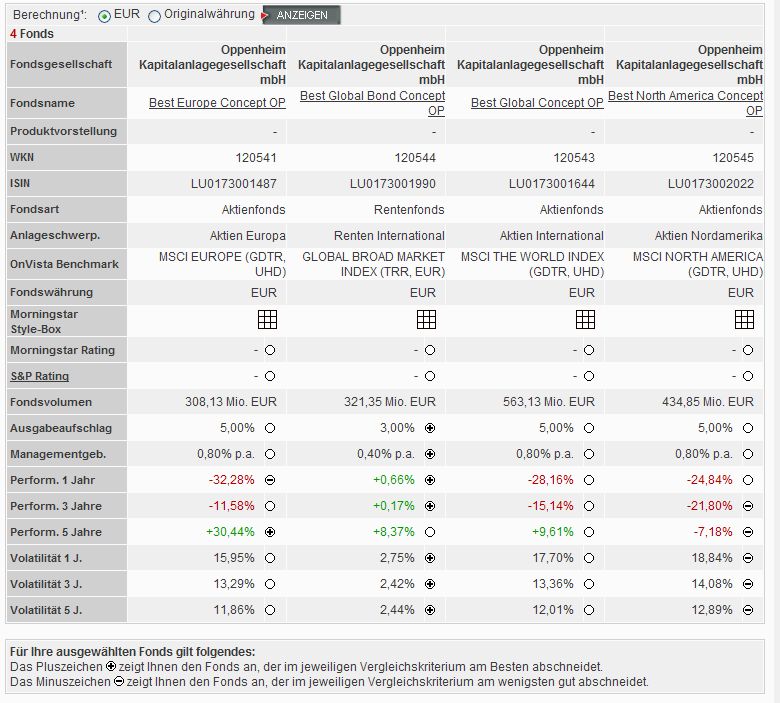This screenshot has height=703, width=780.
Task: Click the plus icon next to 0,40% p.a.
Action: (x=430, y=454)
